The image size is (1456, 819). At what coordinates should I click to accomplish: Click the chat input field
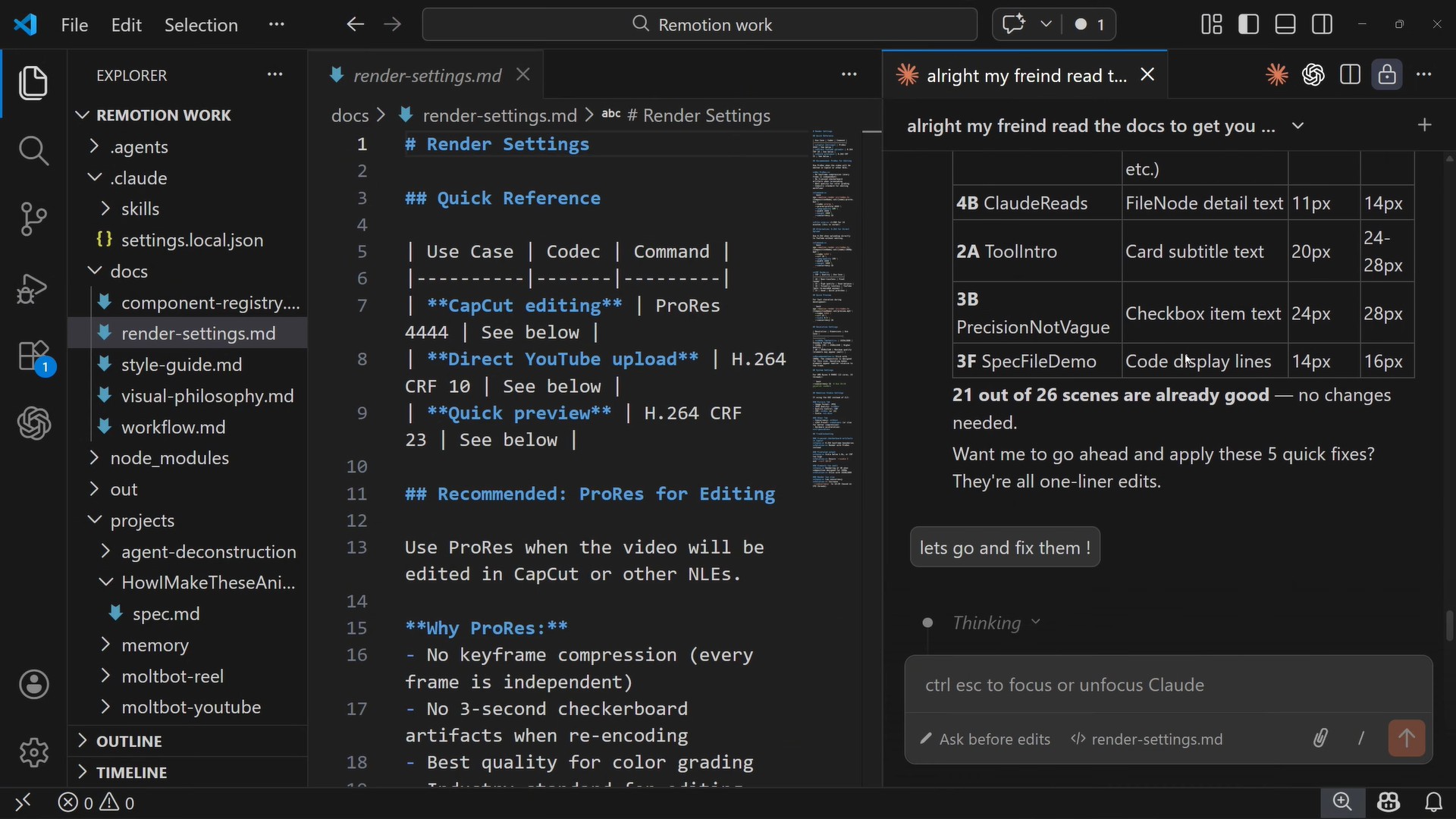point(1168,685)
